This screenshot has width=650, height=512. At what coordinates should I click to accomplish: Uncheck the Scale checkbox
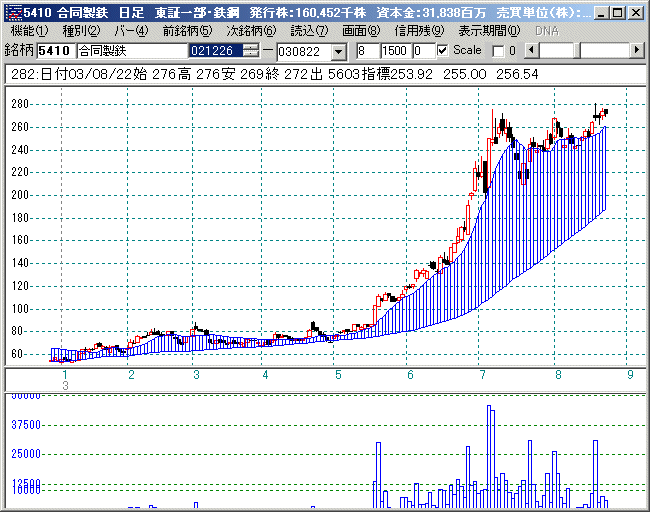444,50
